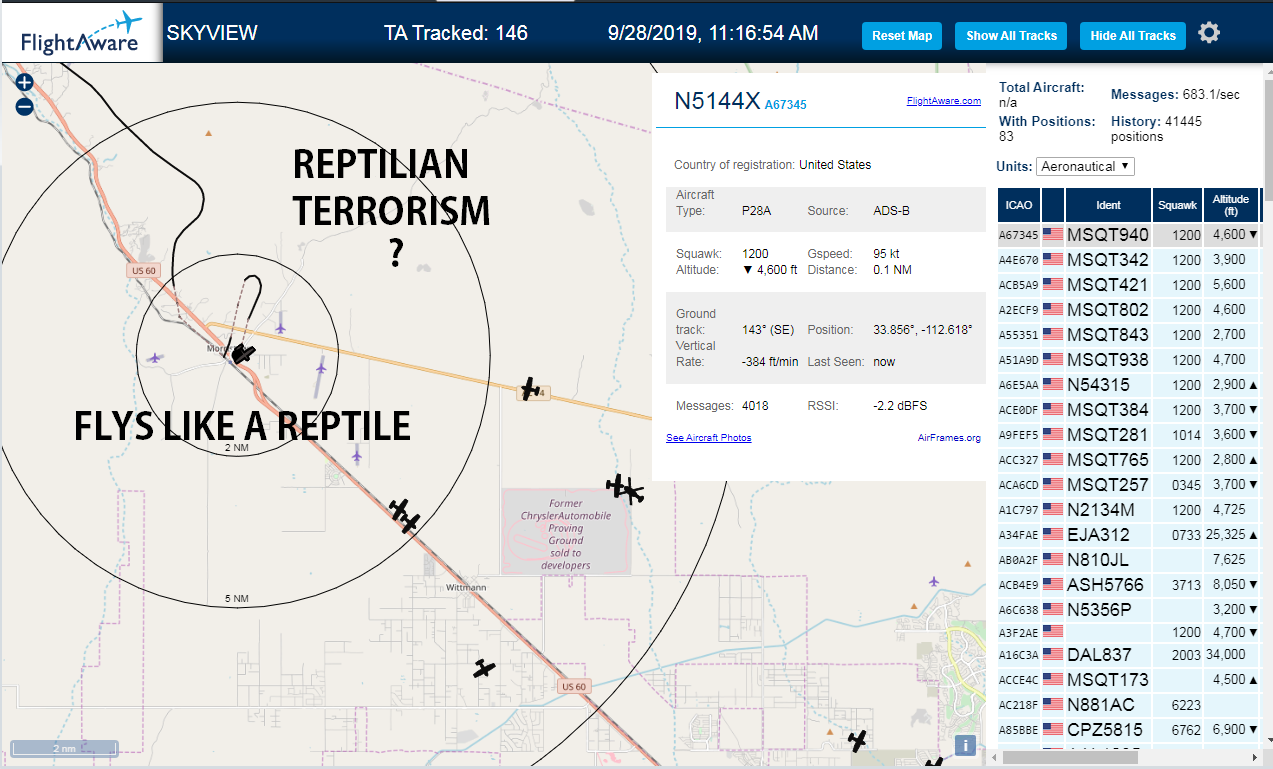The image size is (1273, 769).
Task: Click altitude 34,000 in the DAL837 row
Action: (x=1225, y=655)
